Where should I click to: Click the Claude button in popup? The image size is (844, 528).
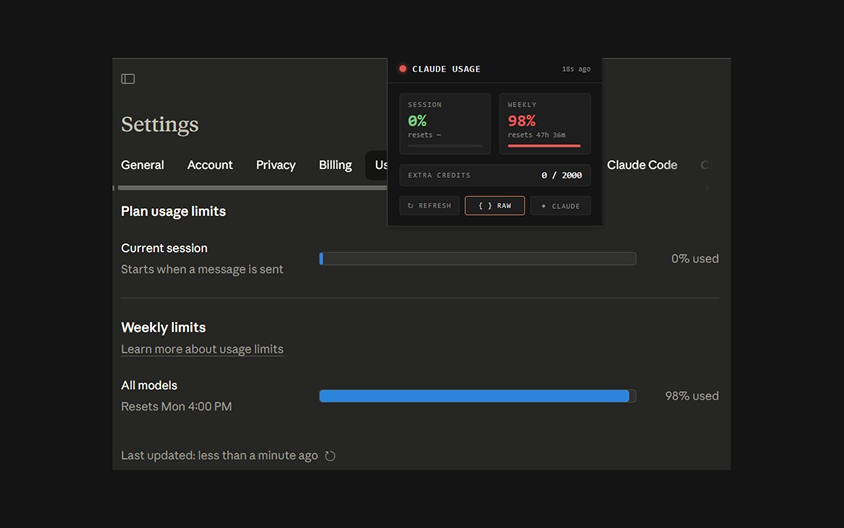point(560,206)
